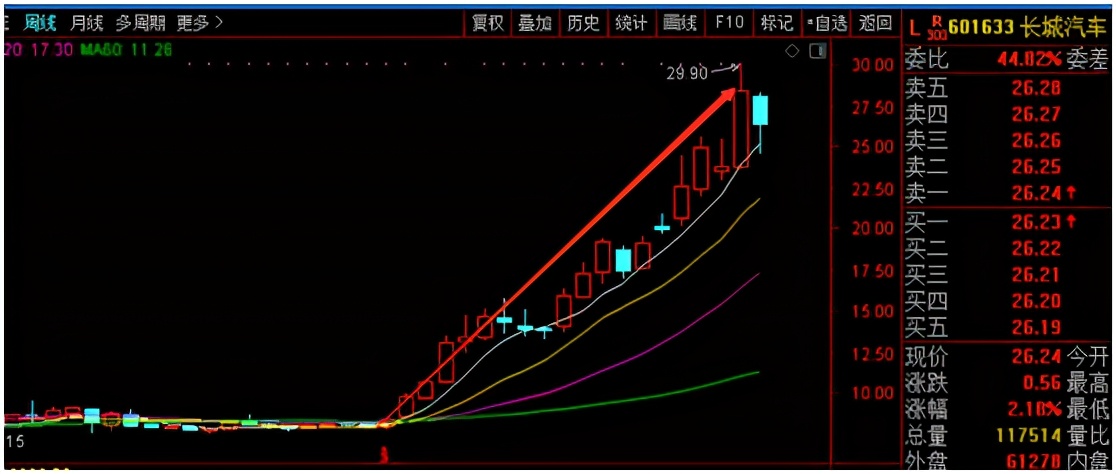
Task: Click the red marker below the chart baseline
Action: pyautogui.click(x=385, y=454)
